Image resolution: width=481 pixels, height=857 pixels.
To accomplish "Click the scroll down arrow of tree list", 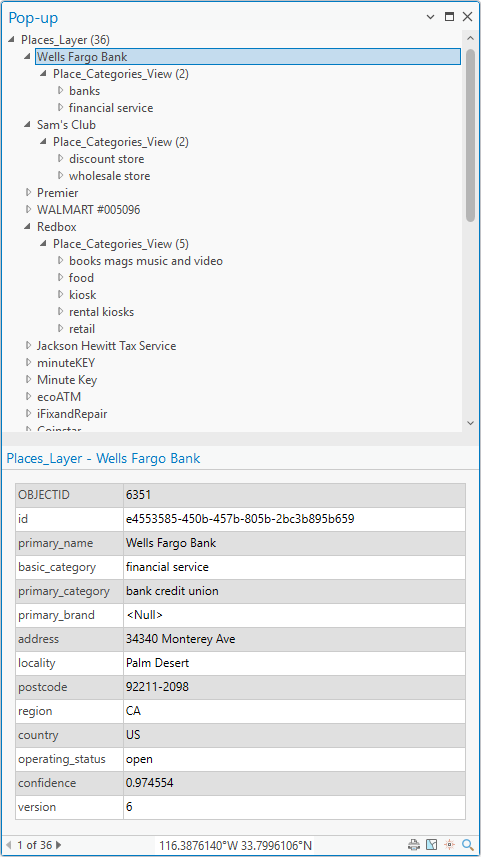I will pos(471,423).
